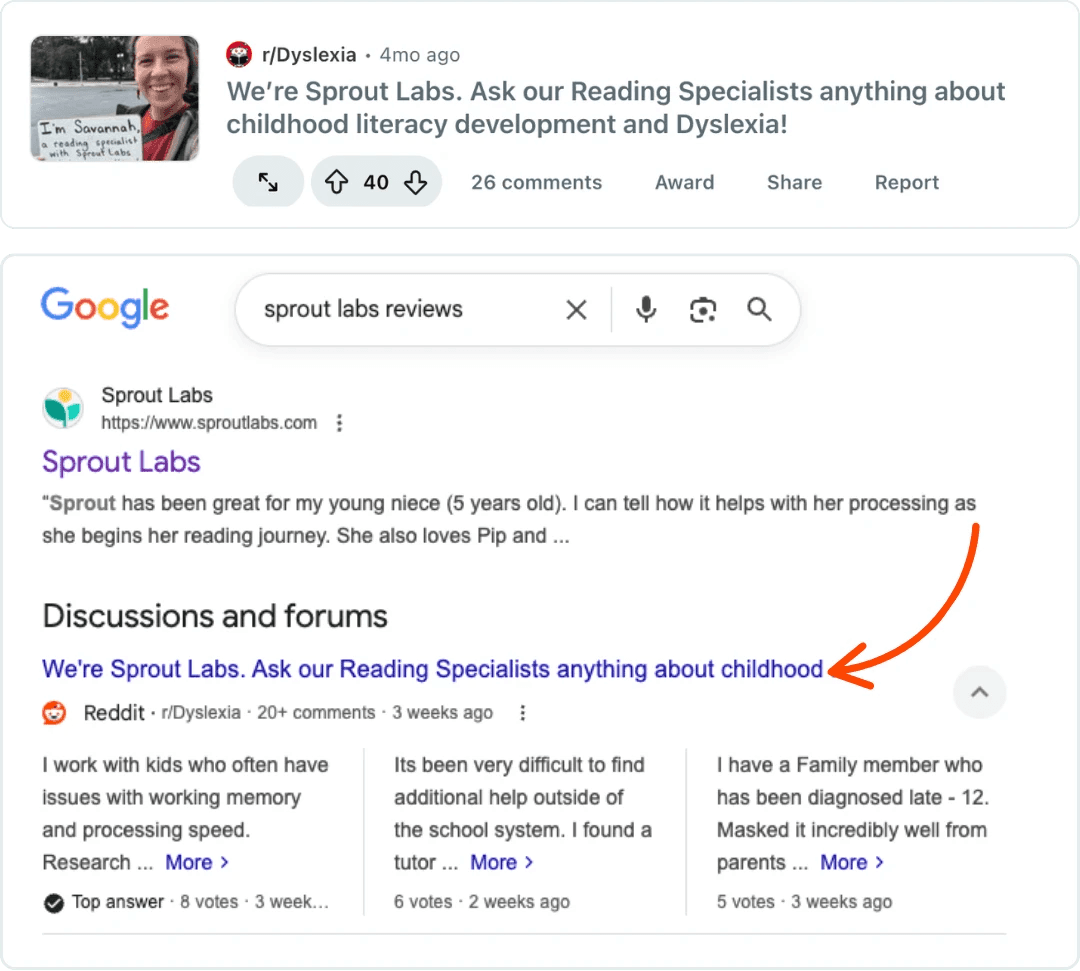
Task: View the 26 comments
Action: pos(537,182)
